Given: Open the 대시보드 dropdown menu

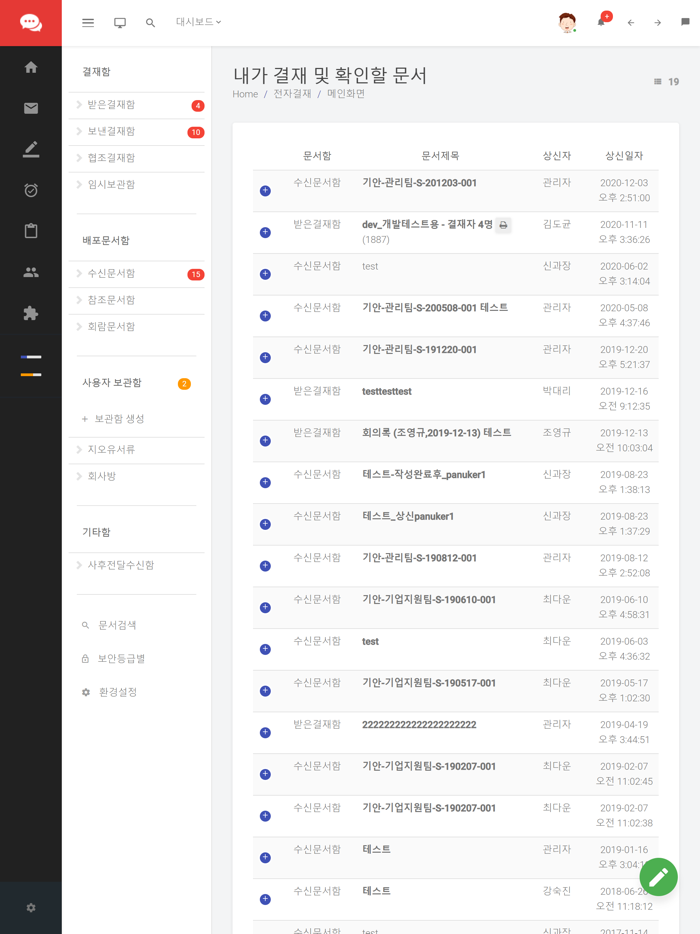Looking at the screenshot, I should (198, 22).
